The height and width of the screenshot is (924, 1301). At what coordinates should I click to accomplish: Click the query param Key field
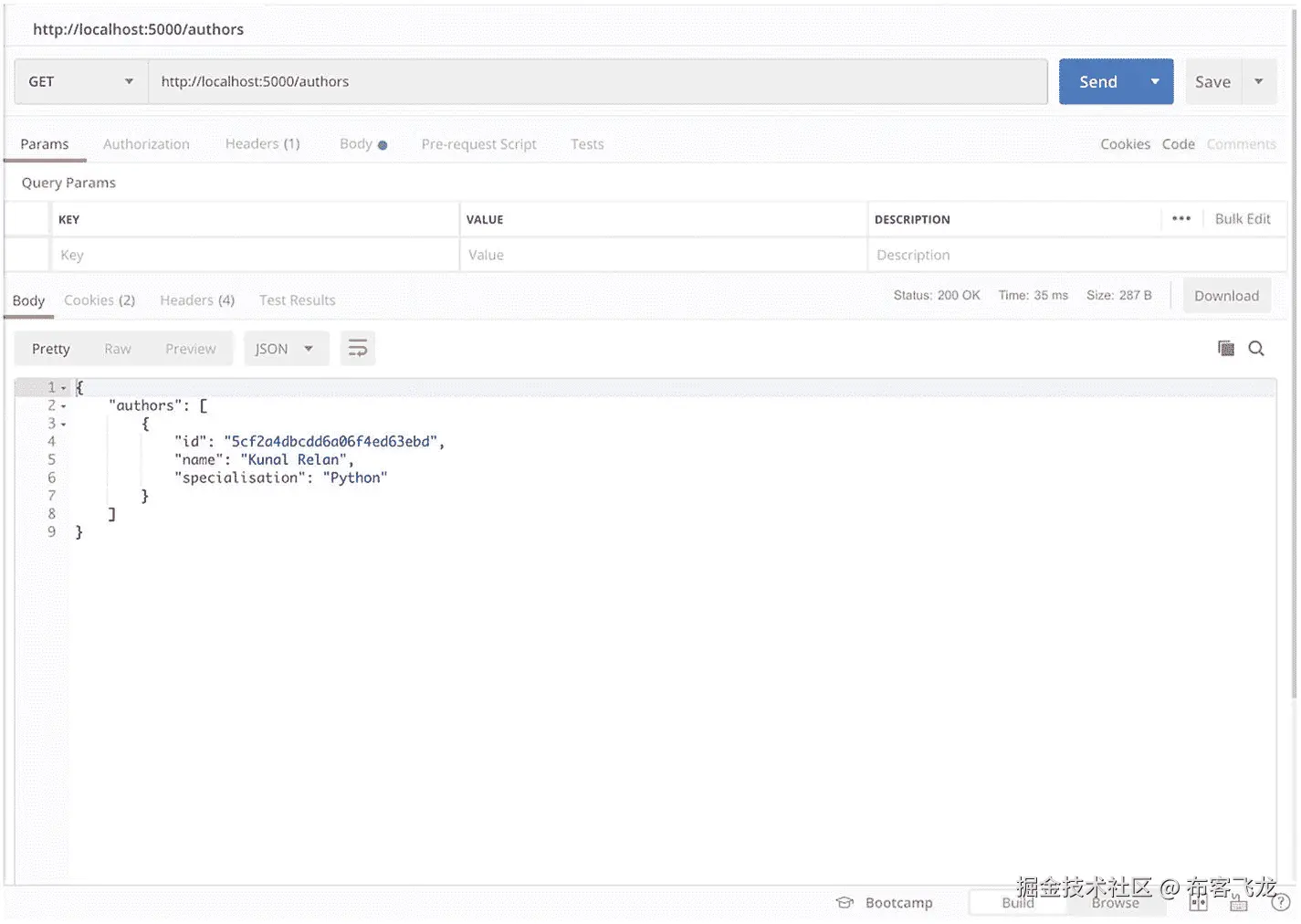[x=254, y=255]
